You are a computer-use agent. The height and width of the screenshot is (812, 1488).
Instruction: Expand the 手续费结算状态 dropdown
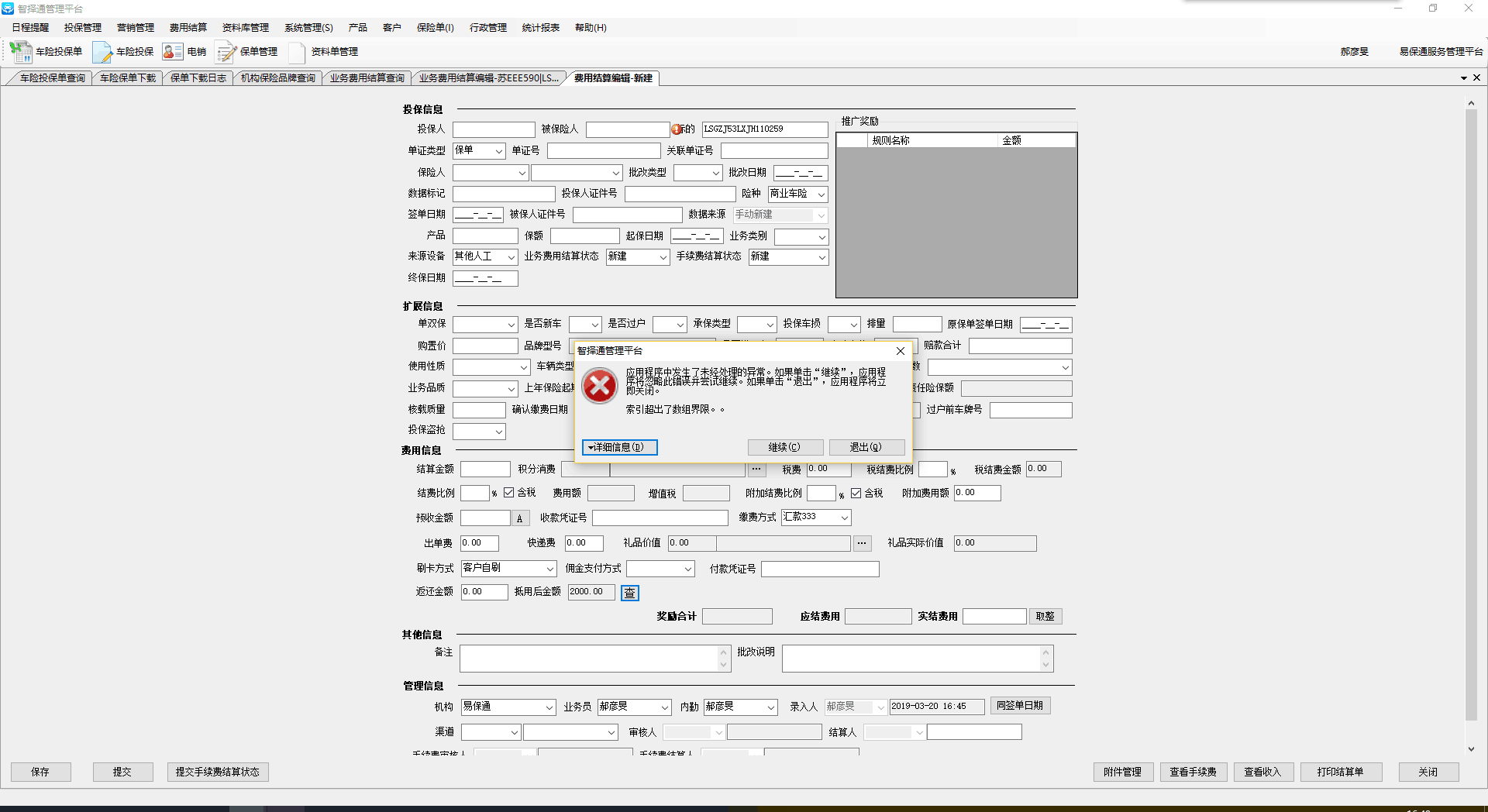(x=821, y=256)
